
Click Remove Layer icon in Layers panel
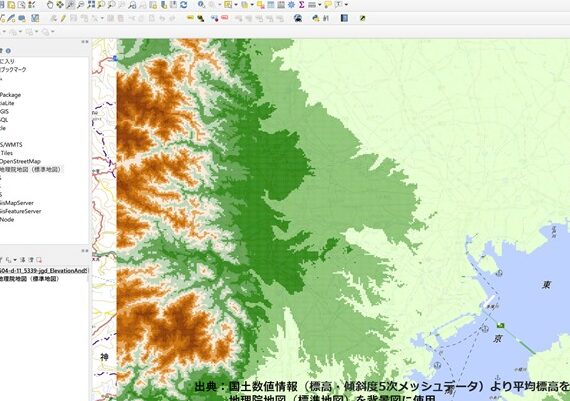coord(39,260)
